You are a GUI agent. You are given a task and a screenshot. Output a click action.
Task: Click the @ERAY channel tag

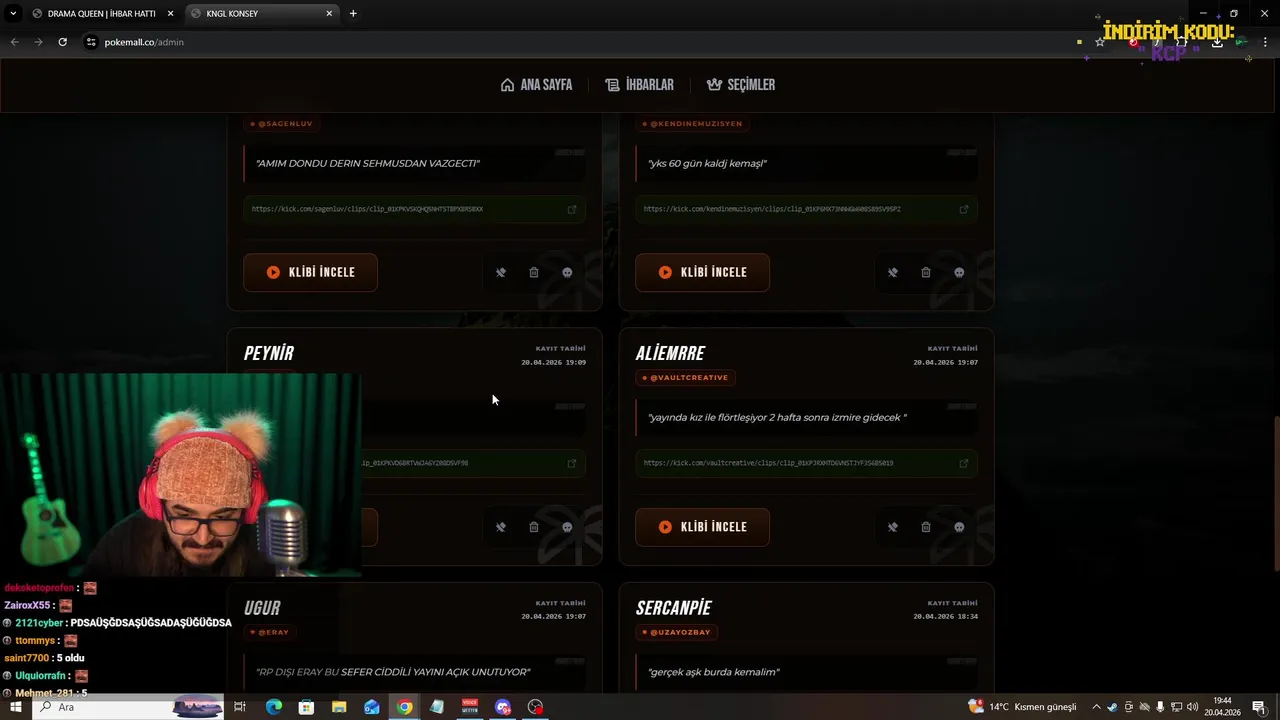pyautogui.click(x=269, y=632)
